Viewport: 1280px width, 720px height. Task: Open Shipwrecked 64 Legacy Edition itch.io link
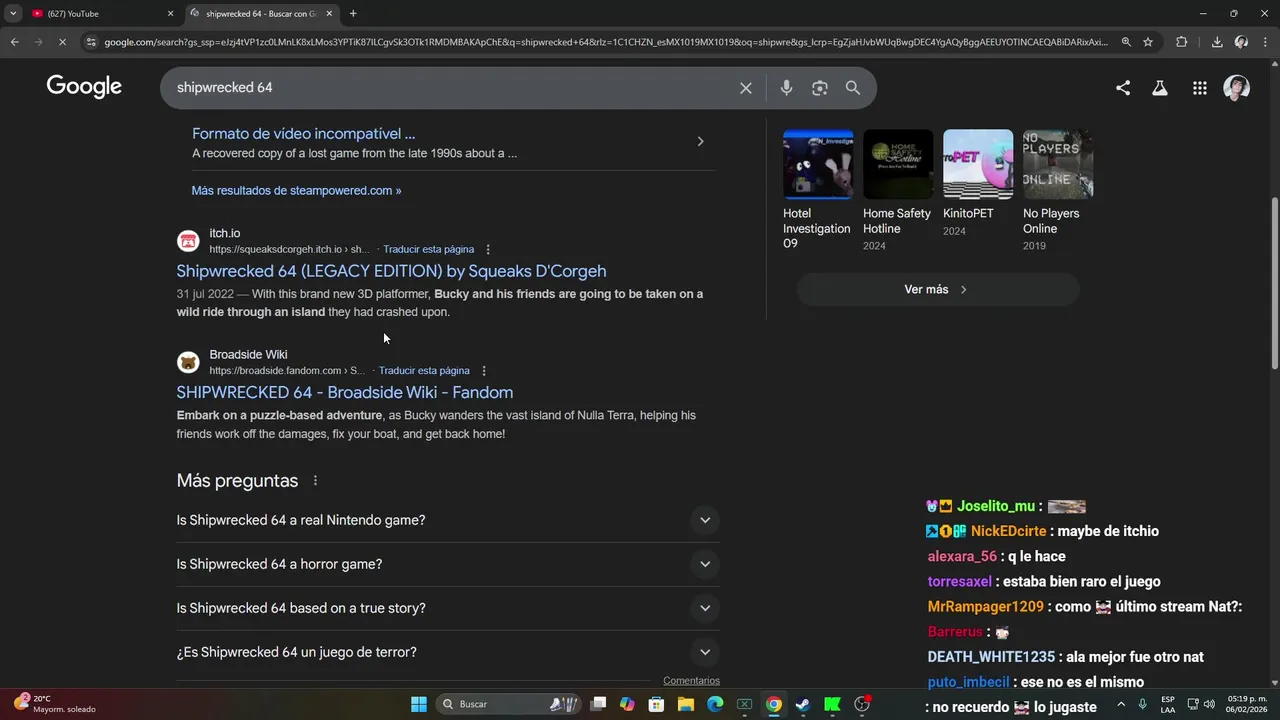point(391,271)
